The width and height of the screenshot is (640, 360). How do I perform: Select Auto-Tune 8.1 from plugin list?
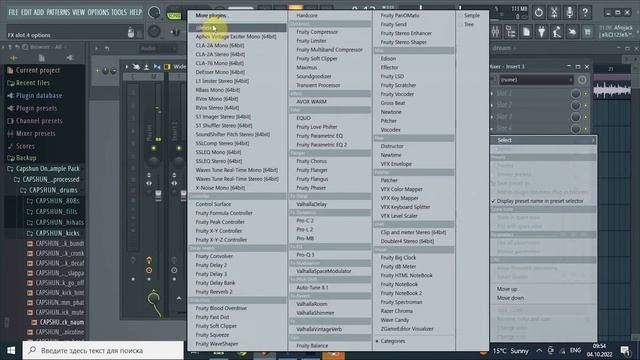click(x=312, y=287)
